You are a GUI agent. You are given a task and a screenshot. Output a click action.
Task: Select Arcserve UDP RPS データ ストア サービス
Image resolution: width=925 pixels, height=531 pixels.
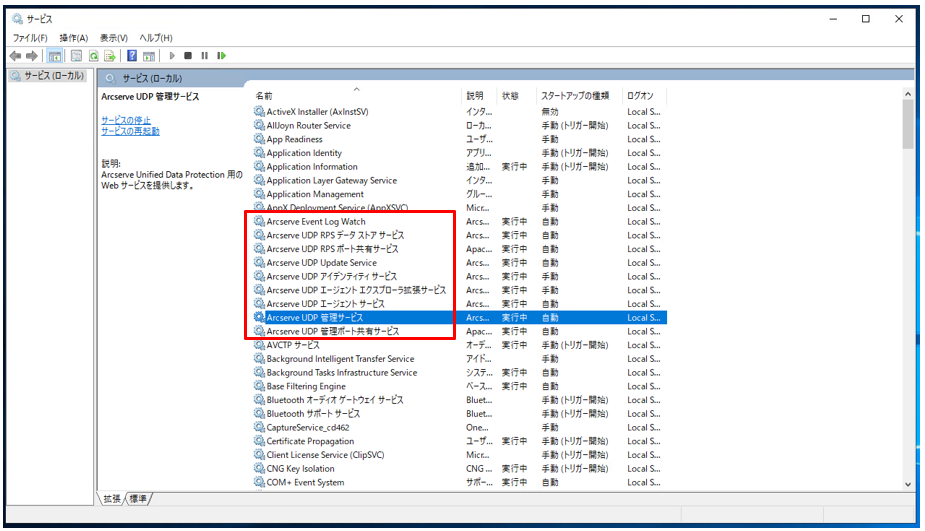click(335, 235)
